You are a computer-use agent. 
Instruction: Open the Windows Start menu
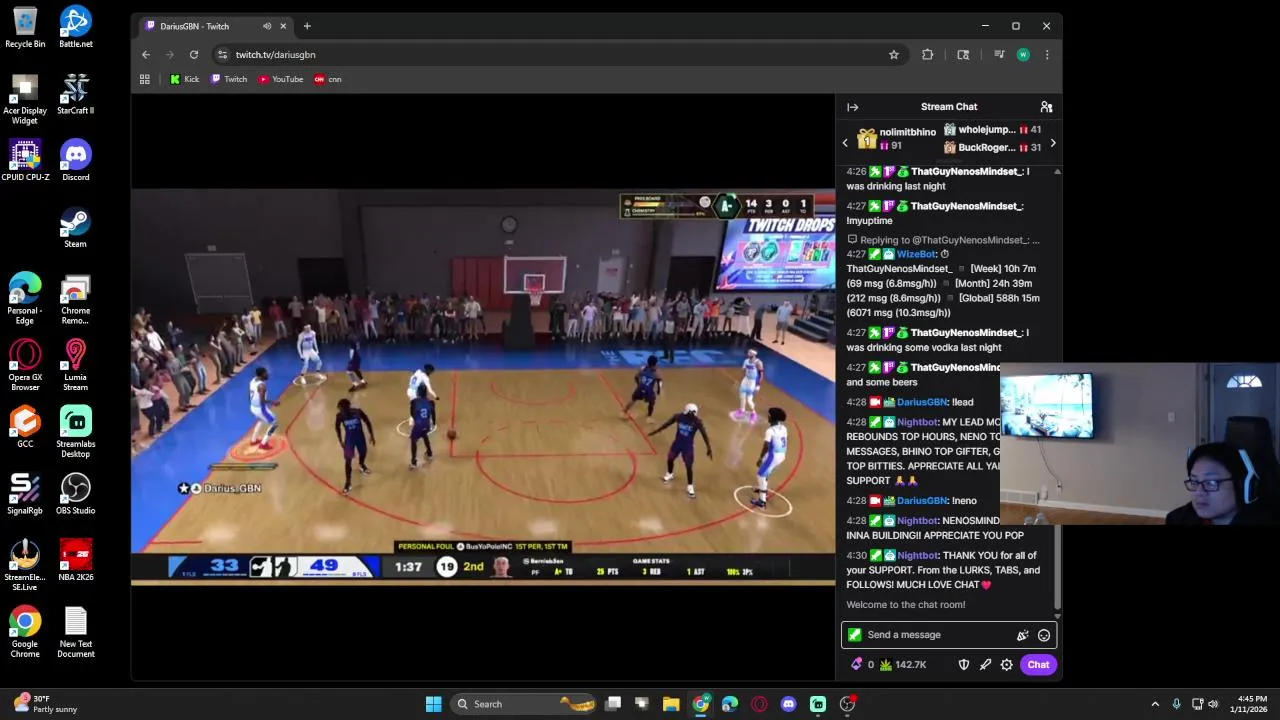[433, 704]
